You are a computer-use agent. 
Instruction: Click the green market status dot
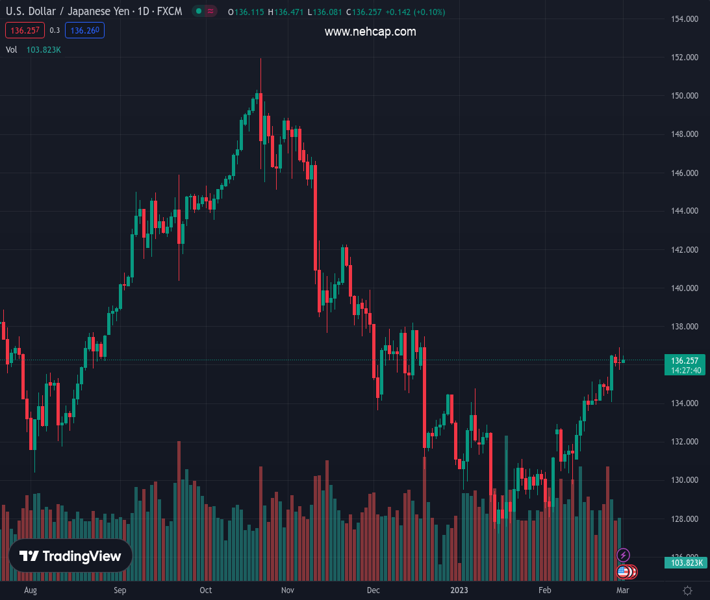click(x=199, y=12)
